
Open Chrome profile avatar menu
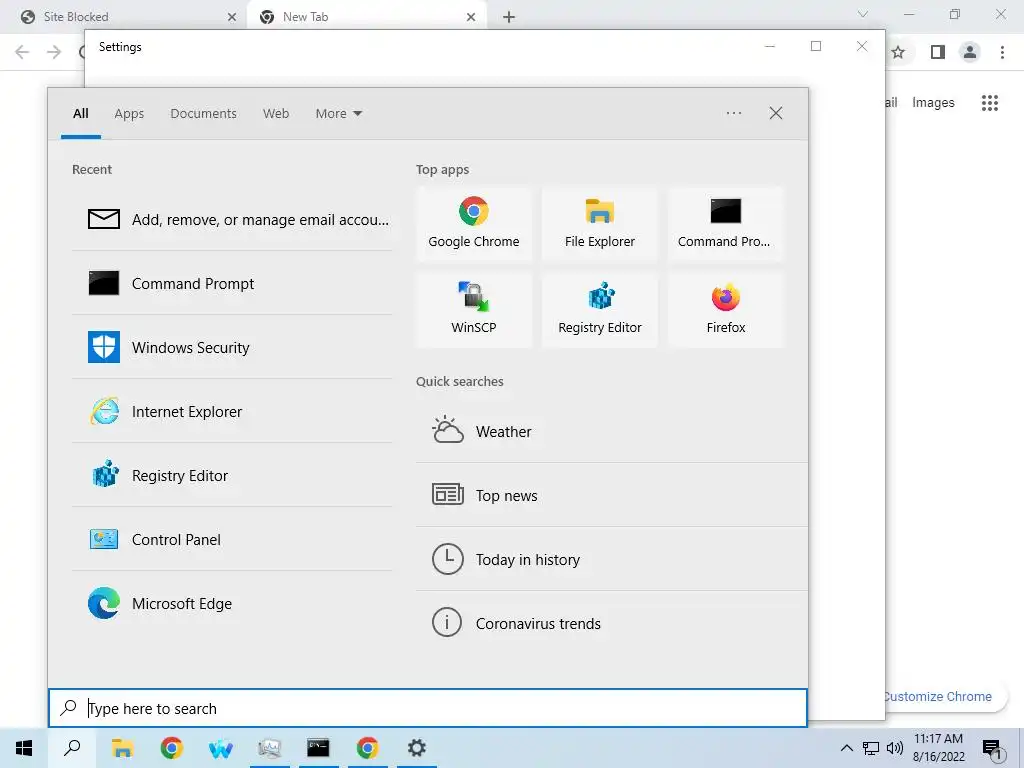point(970,52)
